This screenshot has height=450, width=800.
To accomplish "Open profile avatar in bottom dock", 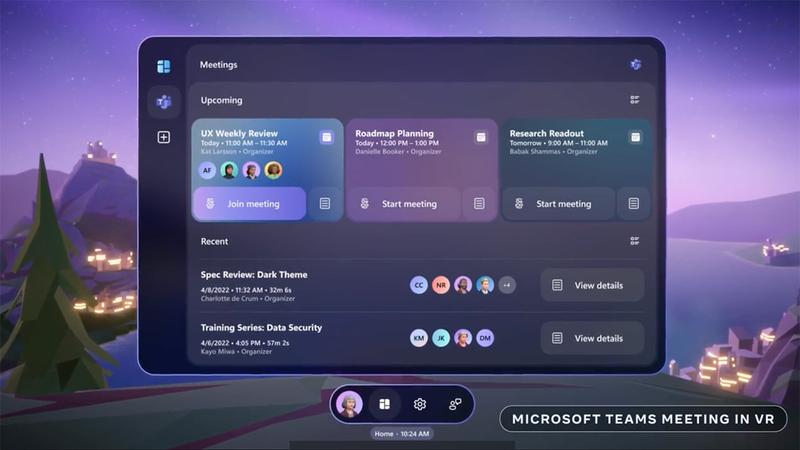I will pos(349,404).
